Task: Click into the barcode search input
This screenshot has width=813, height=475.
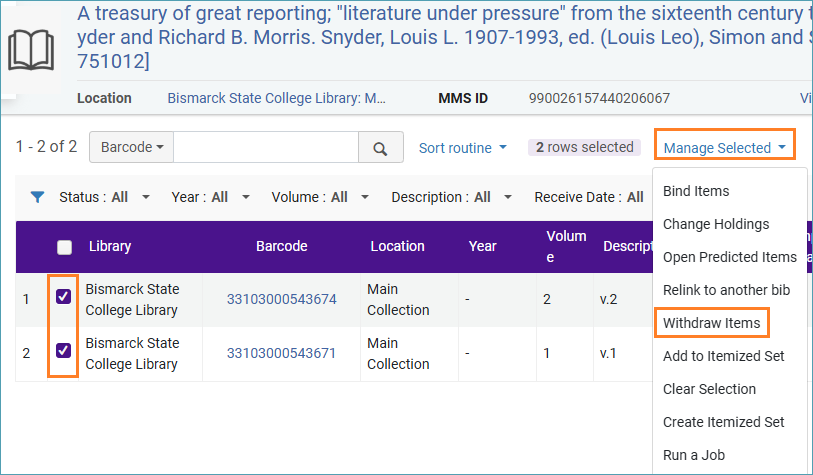Action: [x=266, y=147]
